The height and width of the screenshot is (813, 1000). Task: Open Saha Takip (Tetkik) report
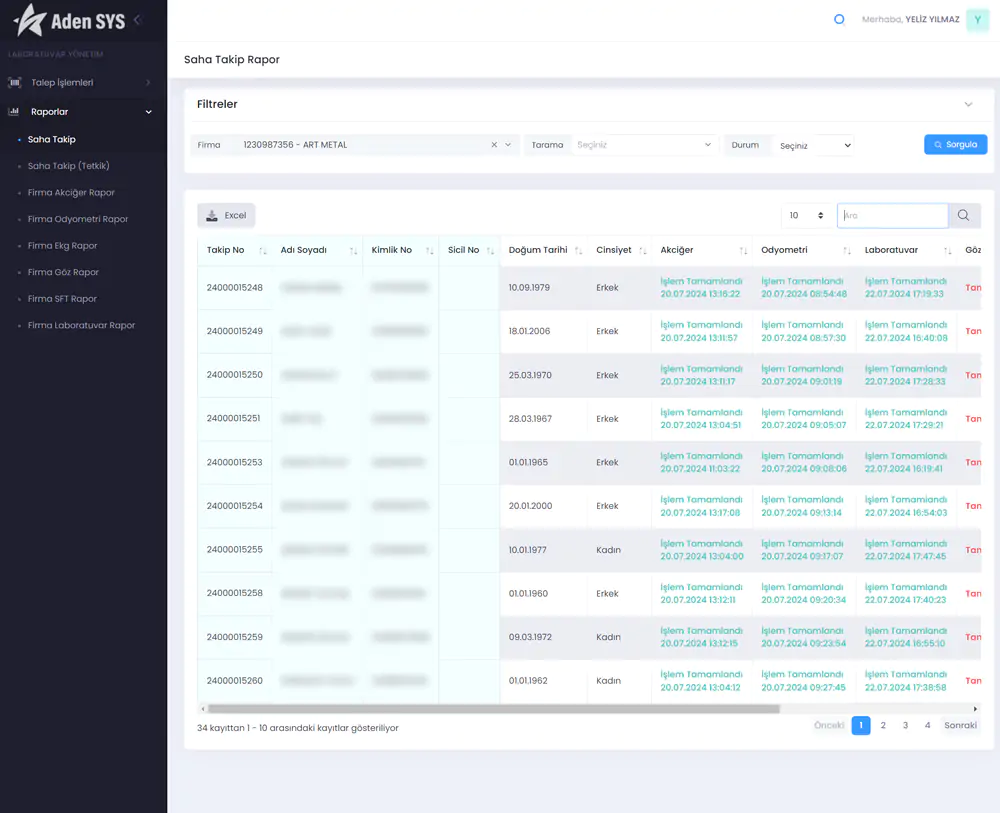click(x=68, y=166)
